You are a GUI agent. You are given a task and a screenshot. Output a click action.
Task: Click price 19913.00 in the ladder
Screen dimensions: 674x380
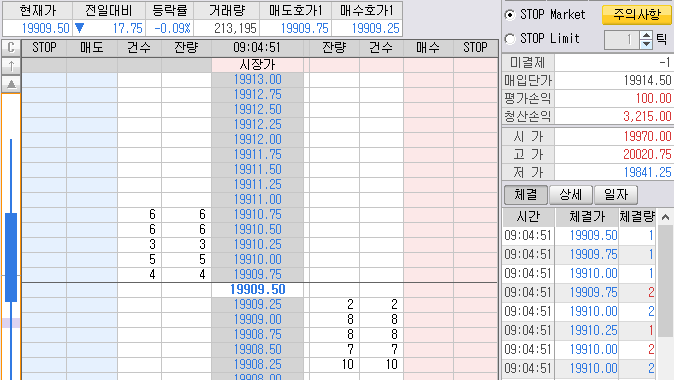257,80
